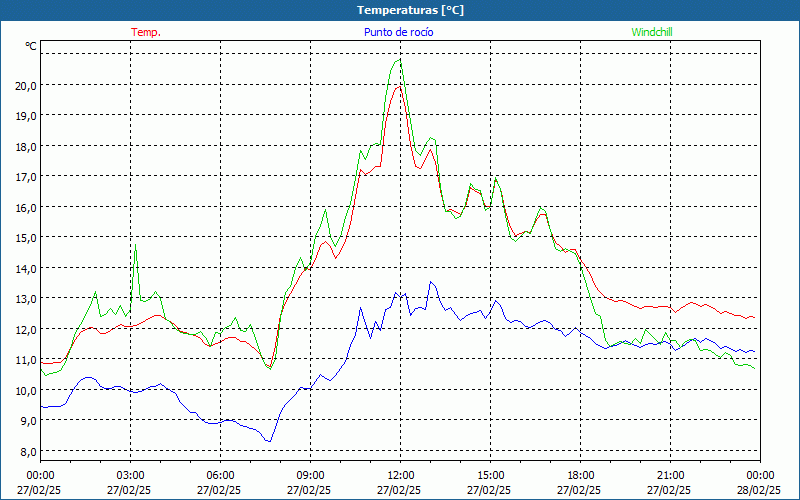The image size is (800, 500).
Task: Click the '20,0' y-axis value
Action: pyautogui.click(x=26, y=85)
